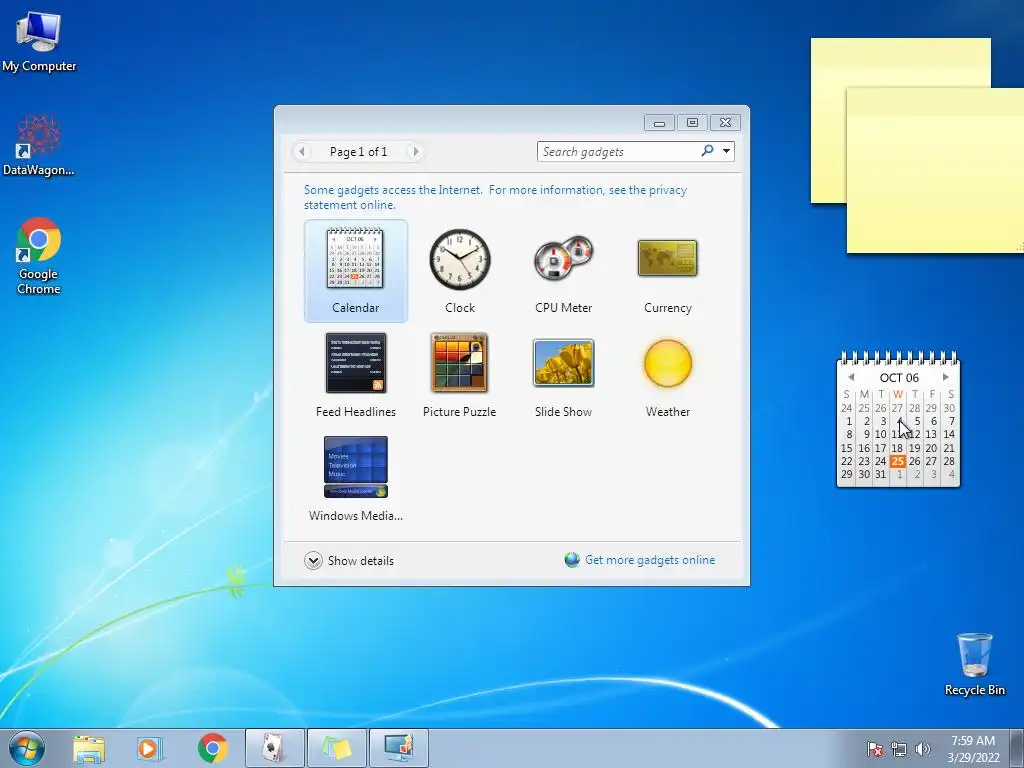
Task: Minimize the gadget gallery window
Action: click(660, 123)
